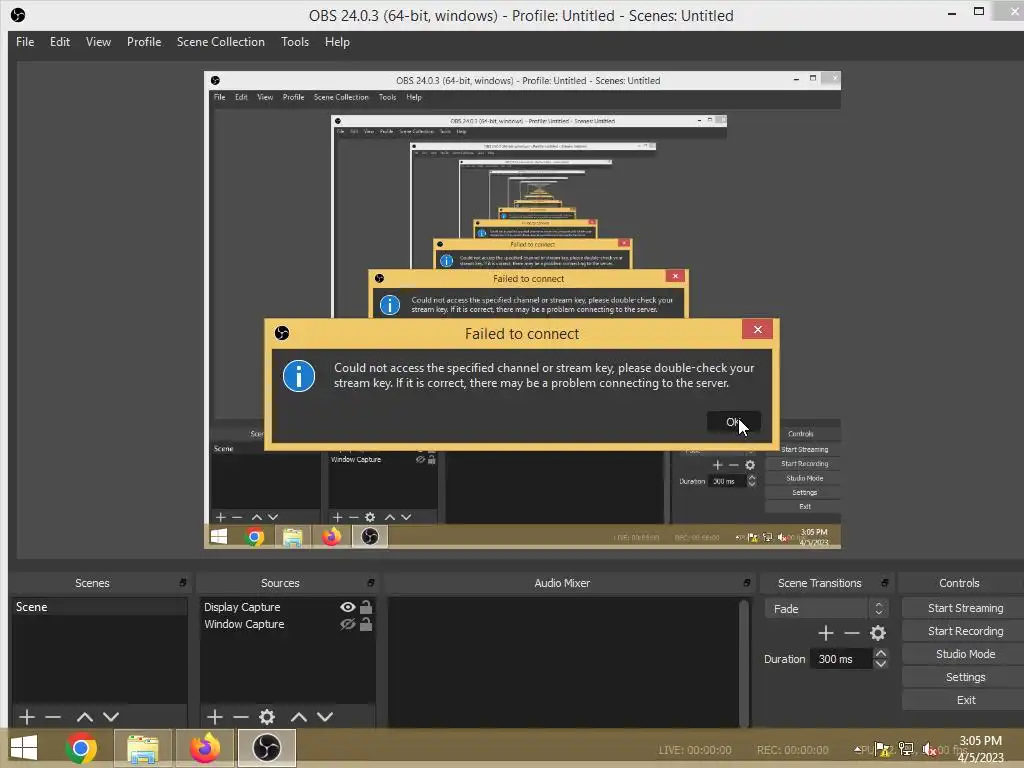
Task: Click the volume tray icon
Action: pyautogui.click(x=929, y=750)
